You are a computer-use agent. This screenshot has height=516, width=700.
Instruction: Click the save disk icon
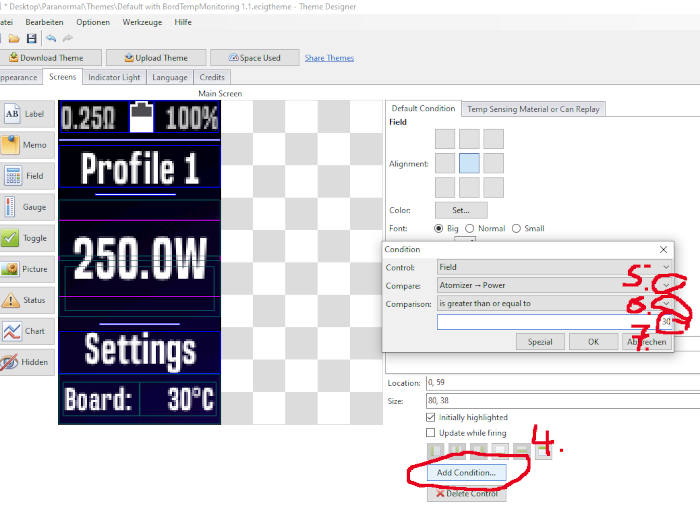point(31,38)
